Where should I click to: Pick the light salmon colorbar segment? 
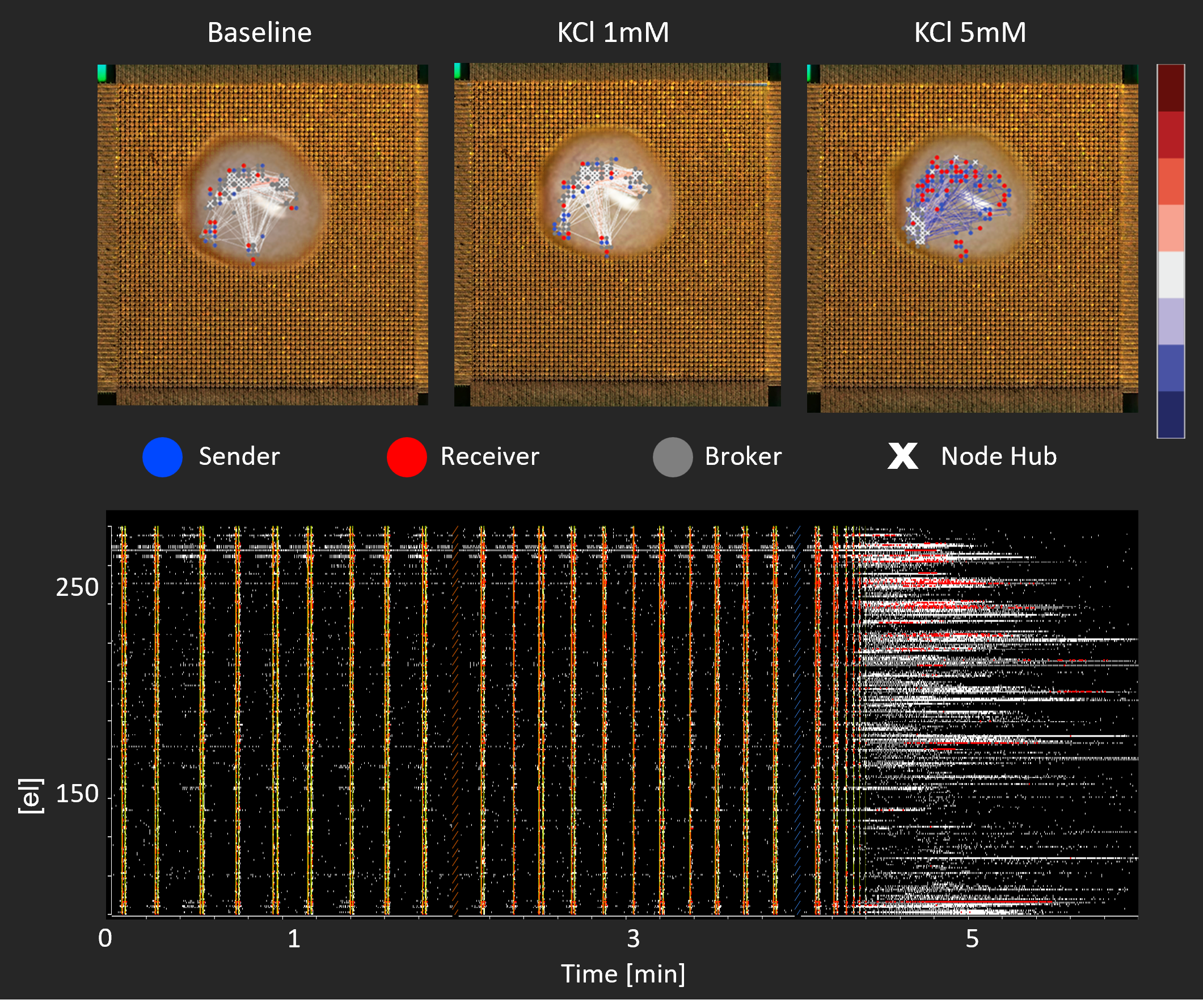coord(1171,228)
